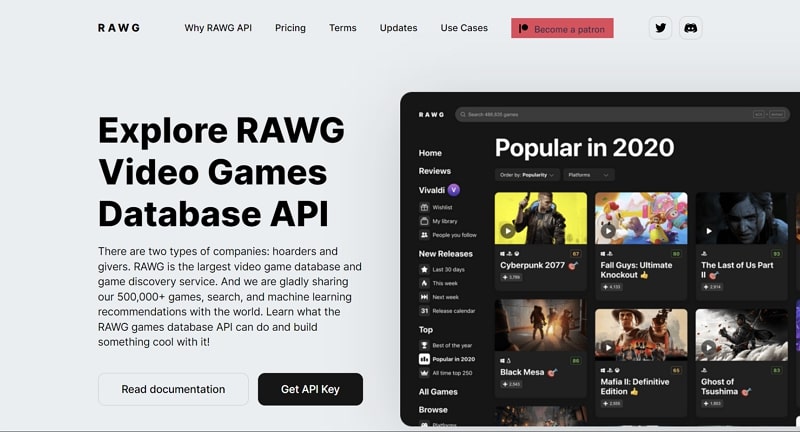Image resolution: width=800 pixels, height=432 pixels.
Task: Click Vivaldi purple avatar icon
Action: click(454, 190)
